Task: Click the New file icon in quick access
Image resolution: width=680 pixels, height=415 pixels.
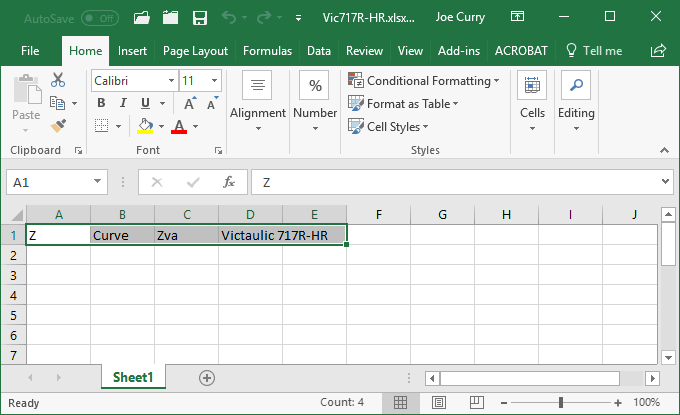Action: coord(170,18)
